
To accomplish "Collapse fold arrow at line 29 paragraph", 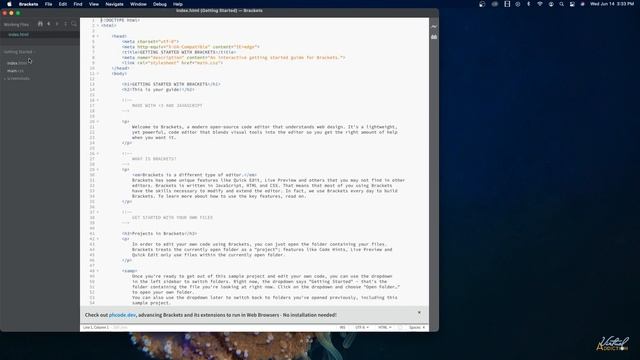I will [98, 169].
